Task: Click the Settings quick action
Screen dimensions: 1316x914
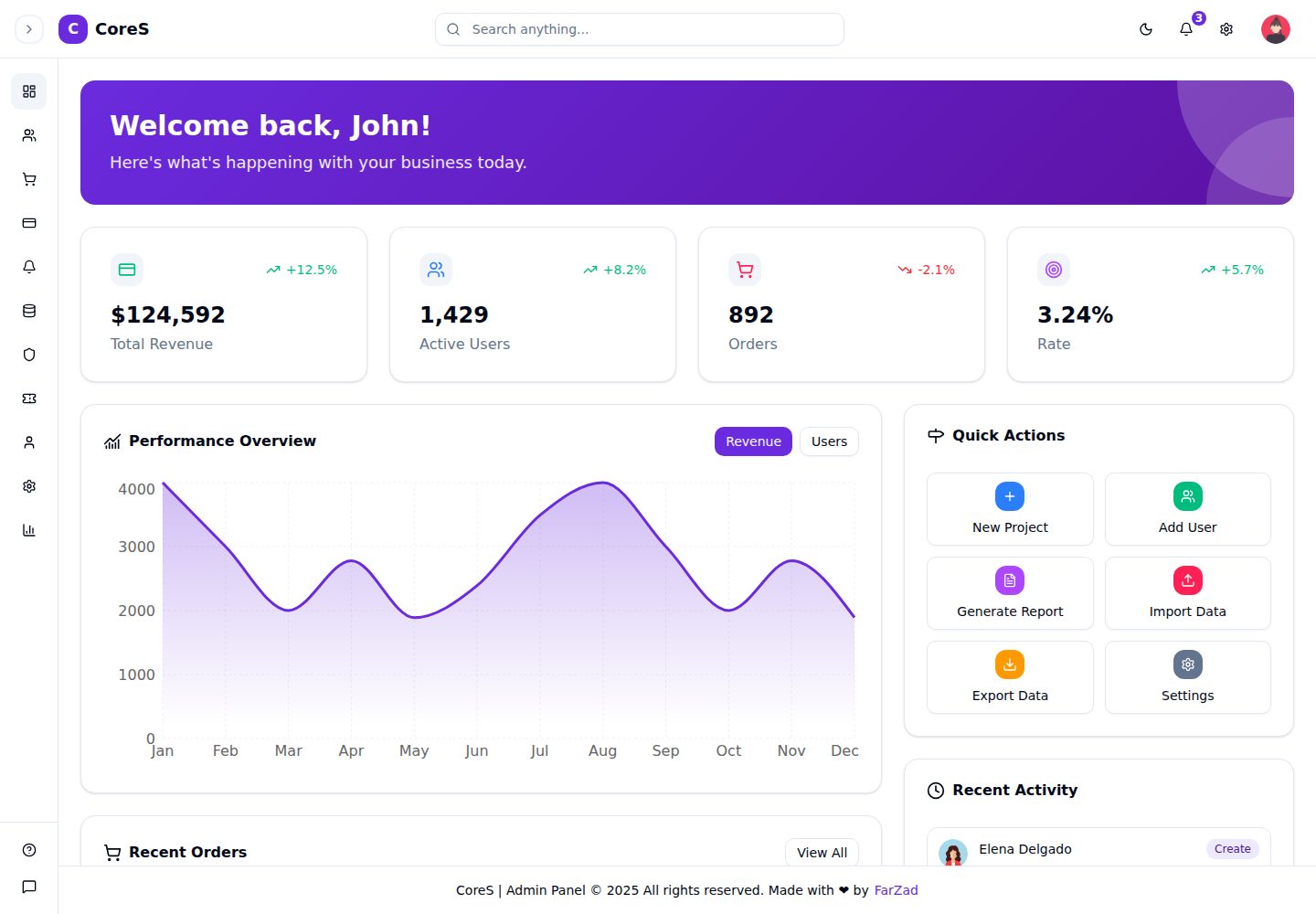Action: (x=1188, y=677)
